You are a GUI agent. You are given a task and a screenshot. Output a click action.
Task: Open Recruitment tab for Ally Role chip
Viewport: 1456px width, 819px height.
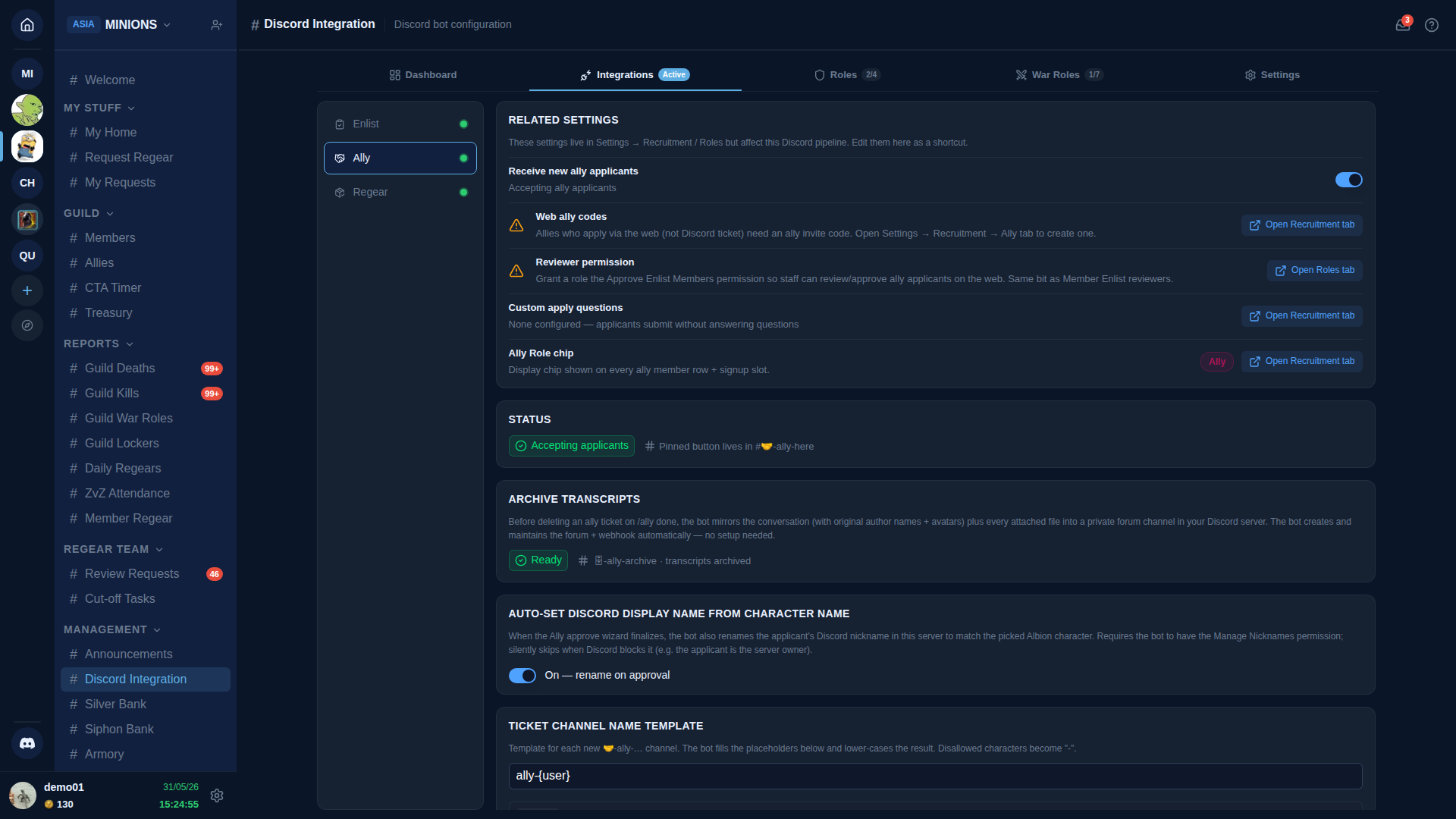pos(1301,362)
